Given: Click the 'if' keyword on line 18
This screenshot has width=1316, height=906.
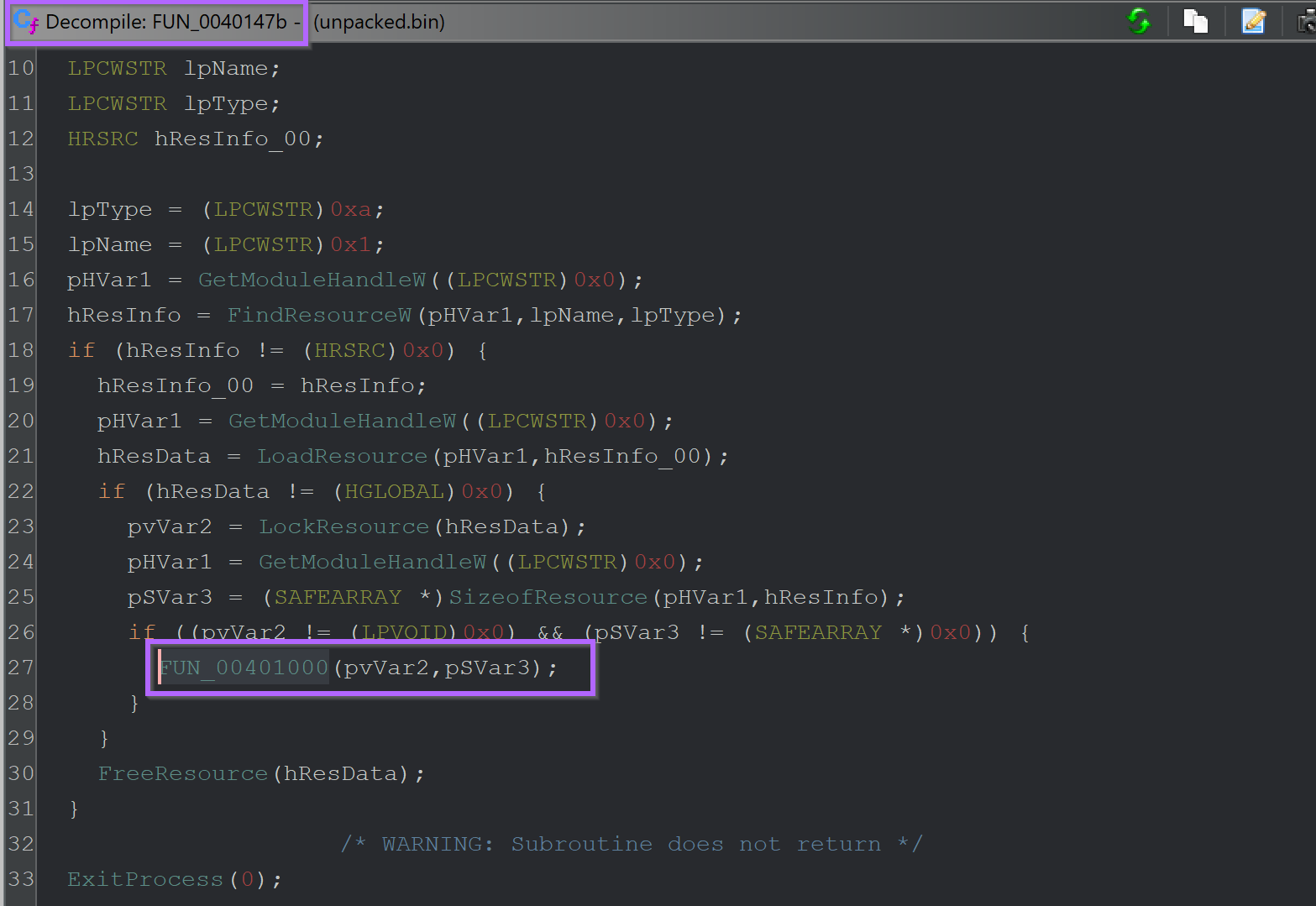Looking at the screenshot, I should (x=81, y=350).
